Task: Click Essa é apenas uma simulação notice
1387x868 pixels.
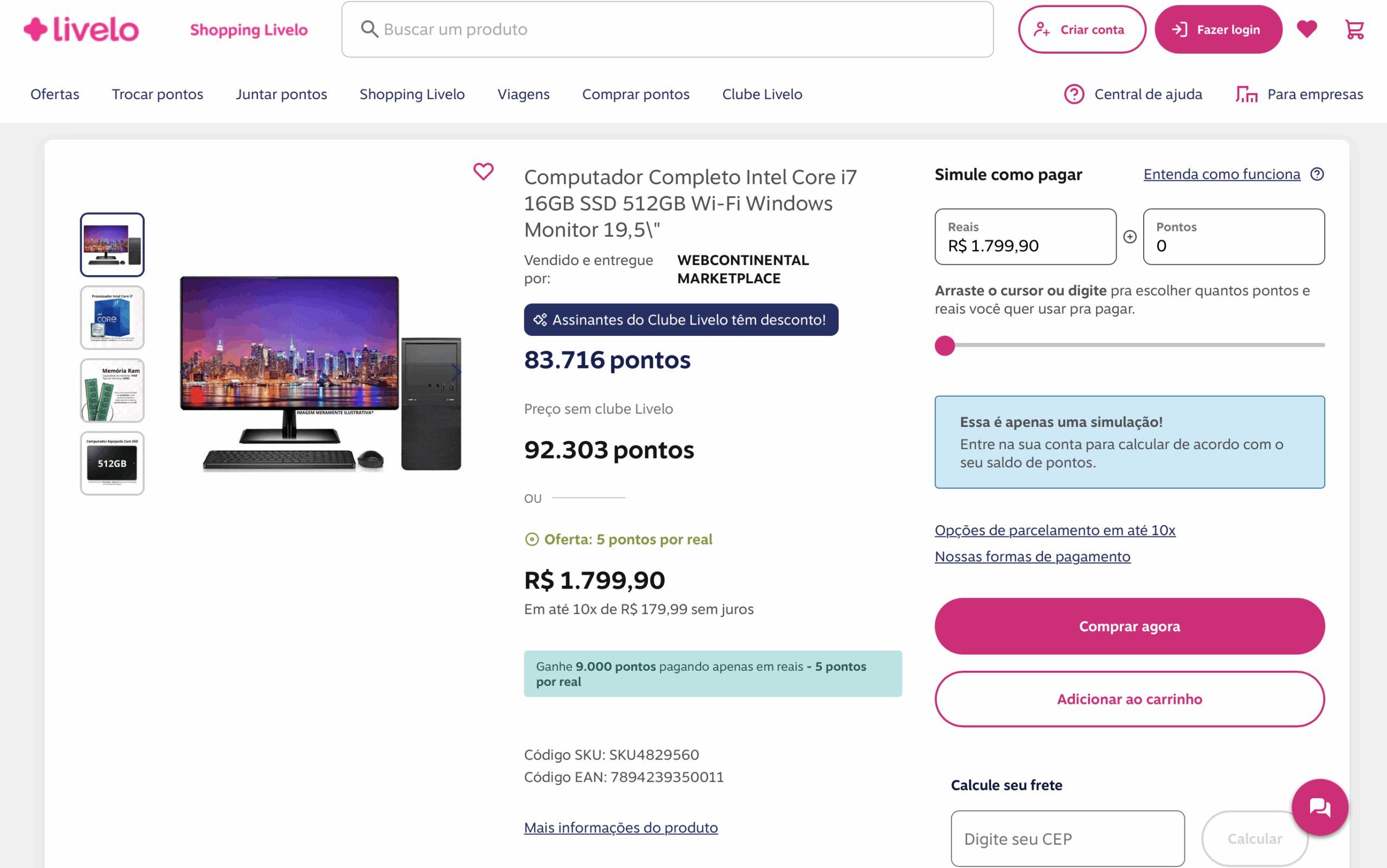Action: point(1129,442)
